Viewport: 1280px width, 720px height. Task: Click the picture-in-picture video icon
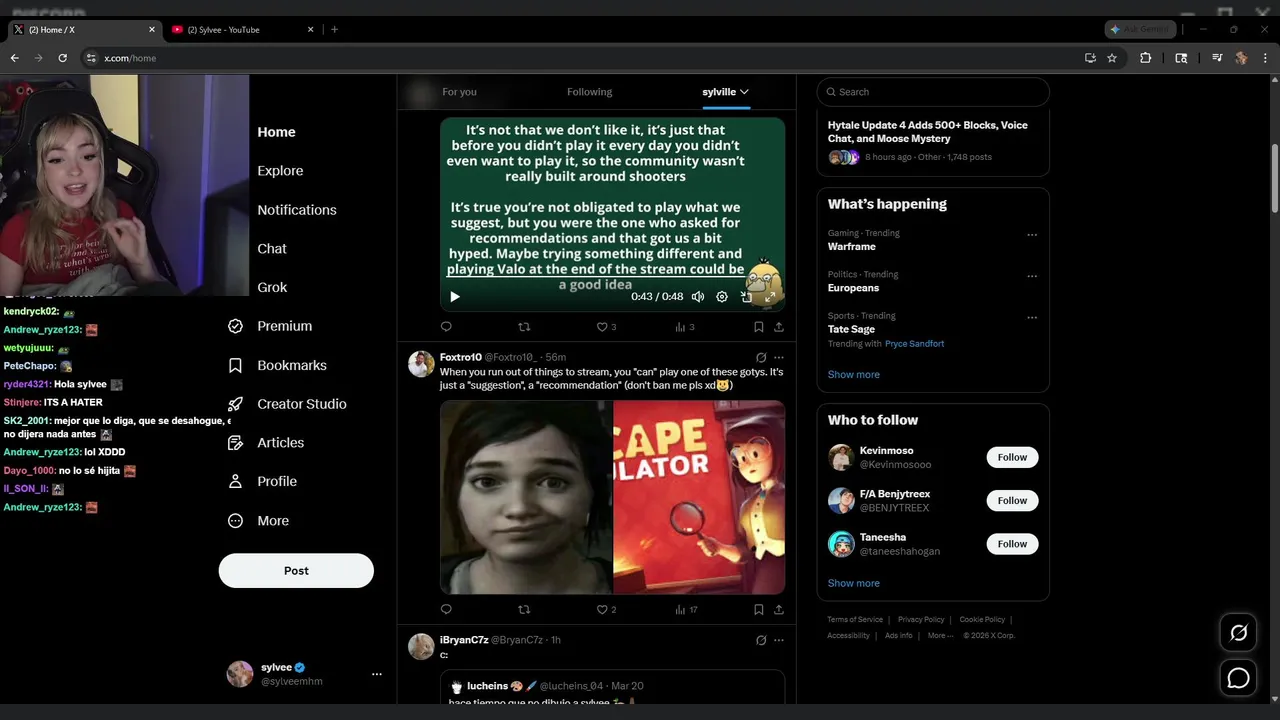(x=746, y=297)
